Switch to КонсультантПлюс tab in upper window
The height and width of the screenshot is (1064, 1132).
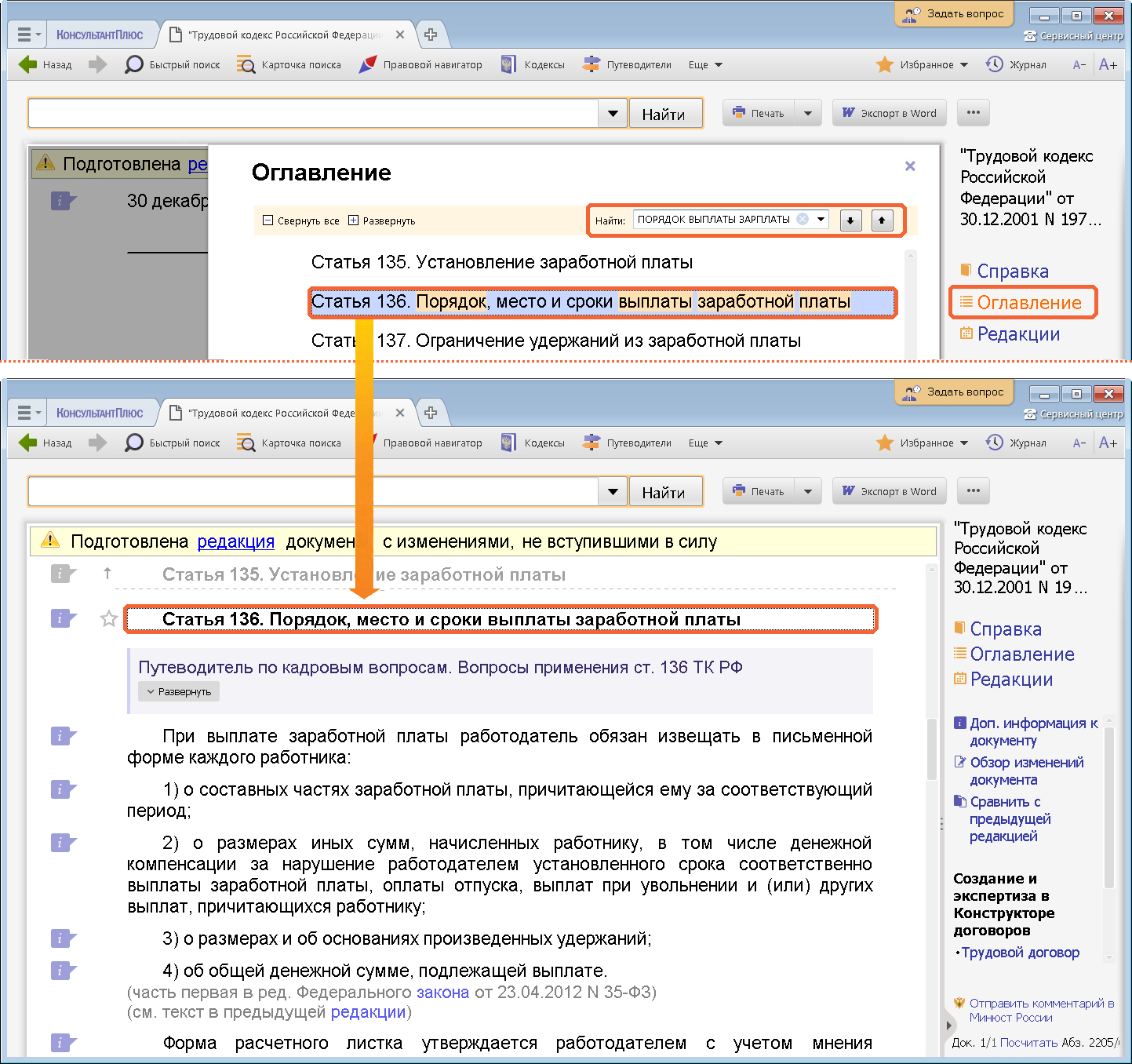[x=100, y=35]
